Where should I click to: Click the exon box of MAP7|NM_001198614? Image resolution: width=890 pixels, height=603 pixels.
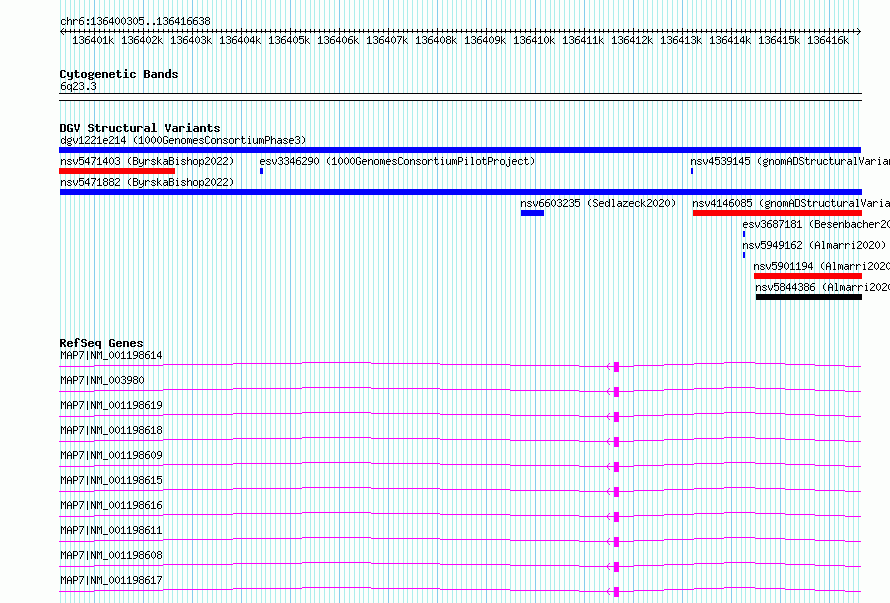(x=616, y=367)
